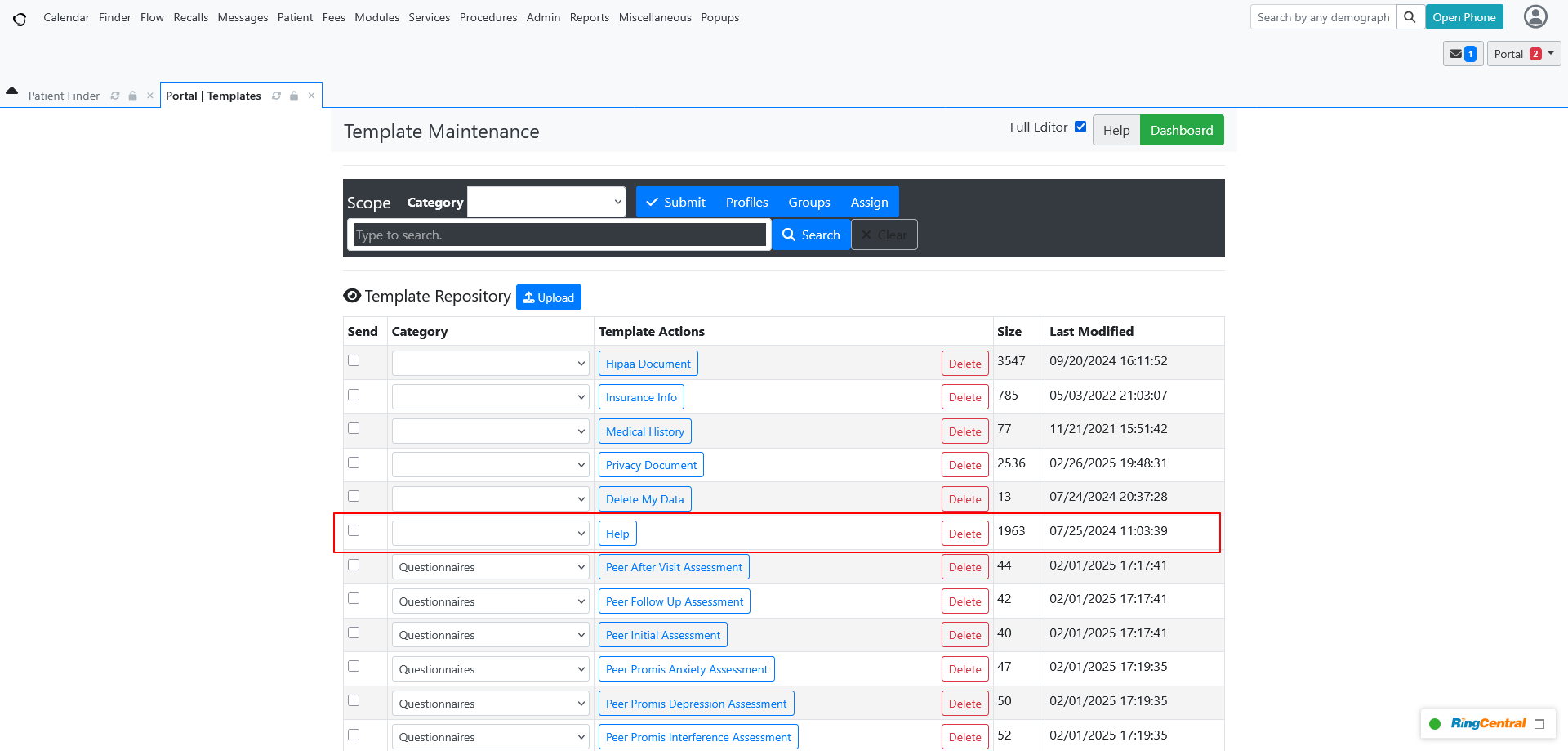Click the Groups button
Image resolution: width=1568 pixels, height=751 pixels.
(x=809, y=202)
